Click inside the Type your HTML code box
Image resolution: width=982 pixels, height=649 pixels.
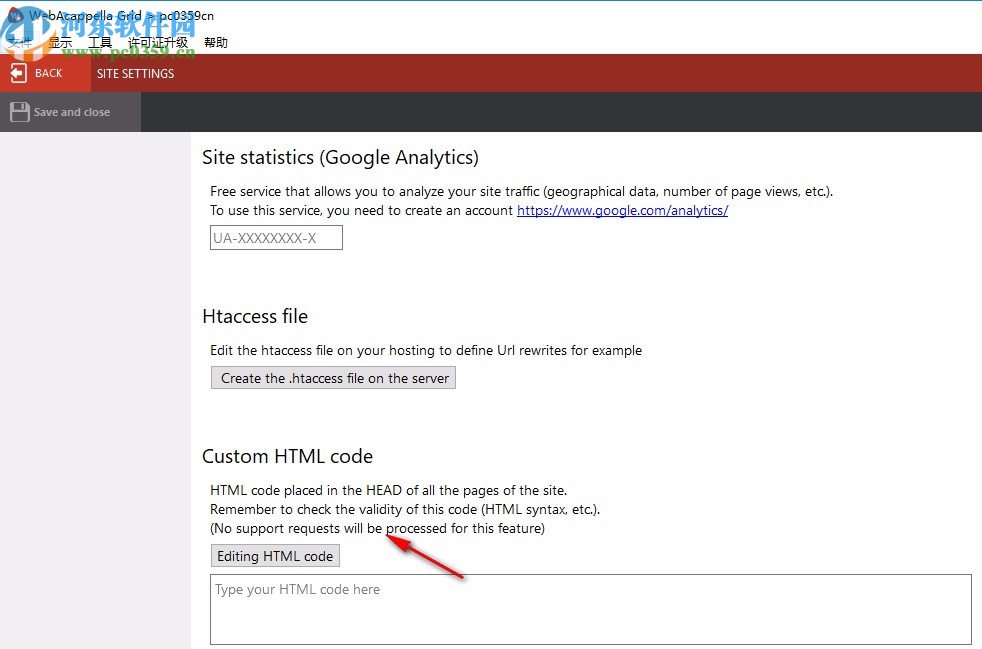[590, 608]
